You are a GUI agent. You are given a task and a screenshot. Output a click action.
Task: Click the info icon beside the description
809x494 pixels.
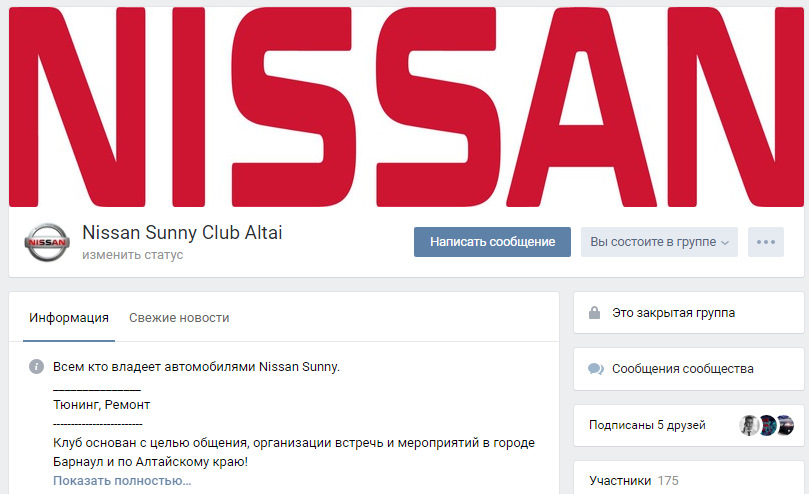click(36, 367)
